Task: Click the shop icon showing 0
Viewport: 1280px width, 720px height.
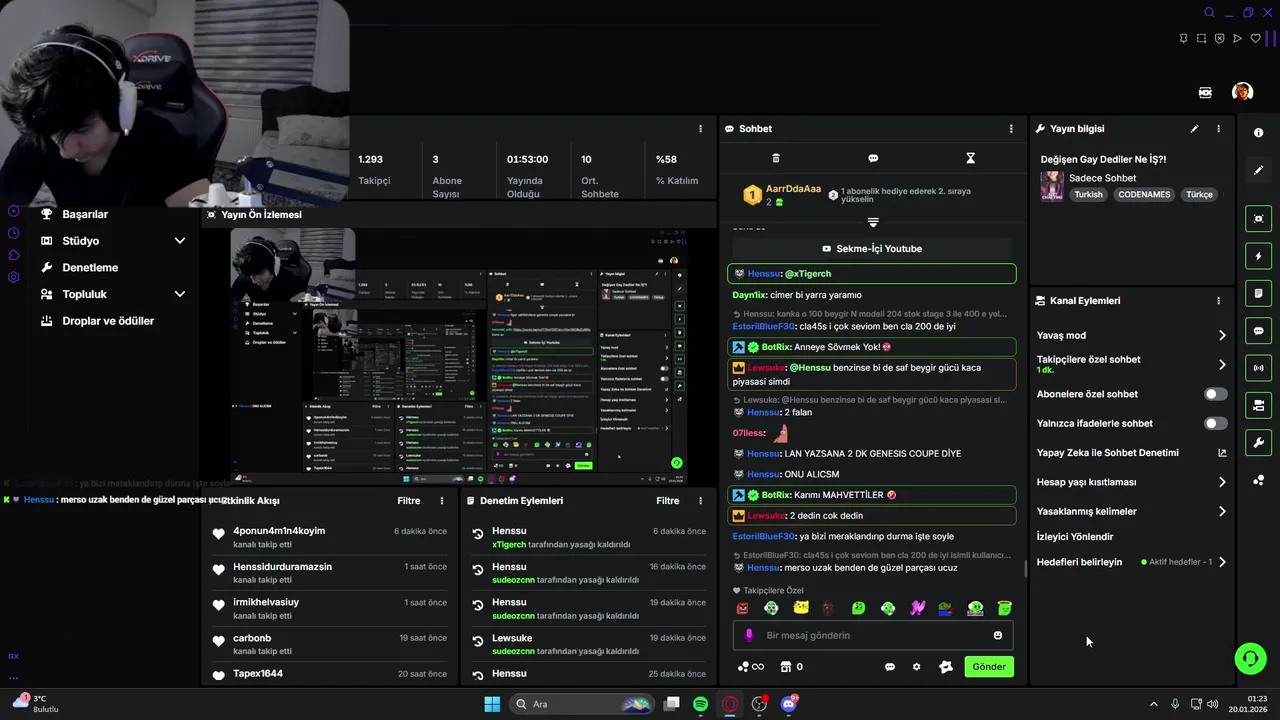Action: [x=791, y=667]
